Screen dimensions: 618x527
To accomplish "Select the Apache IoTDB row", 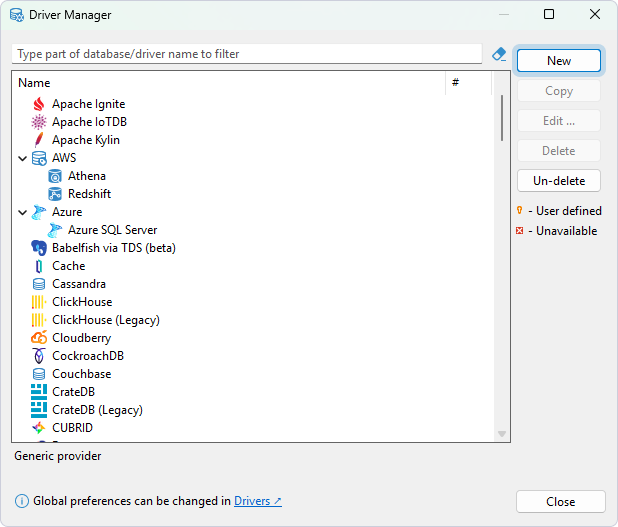I will (x=89, y=122).
